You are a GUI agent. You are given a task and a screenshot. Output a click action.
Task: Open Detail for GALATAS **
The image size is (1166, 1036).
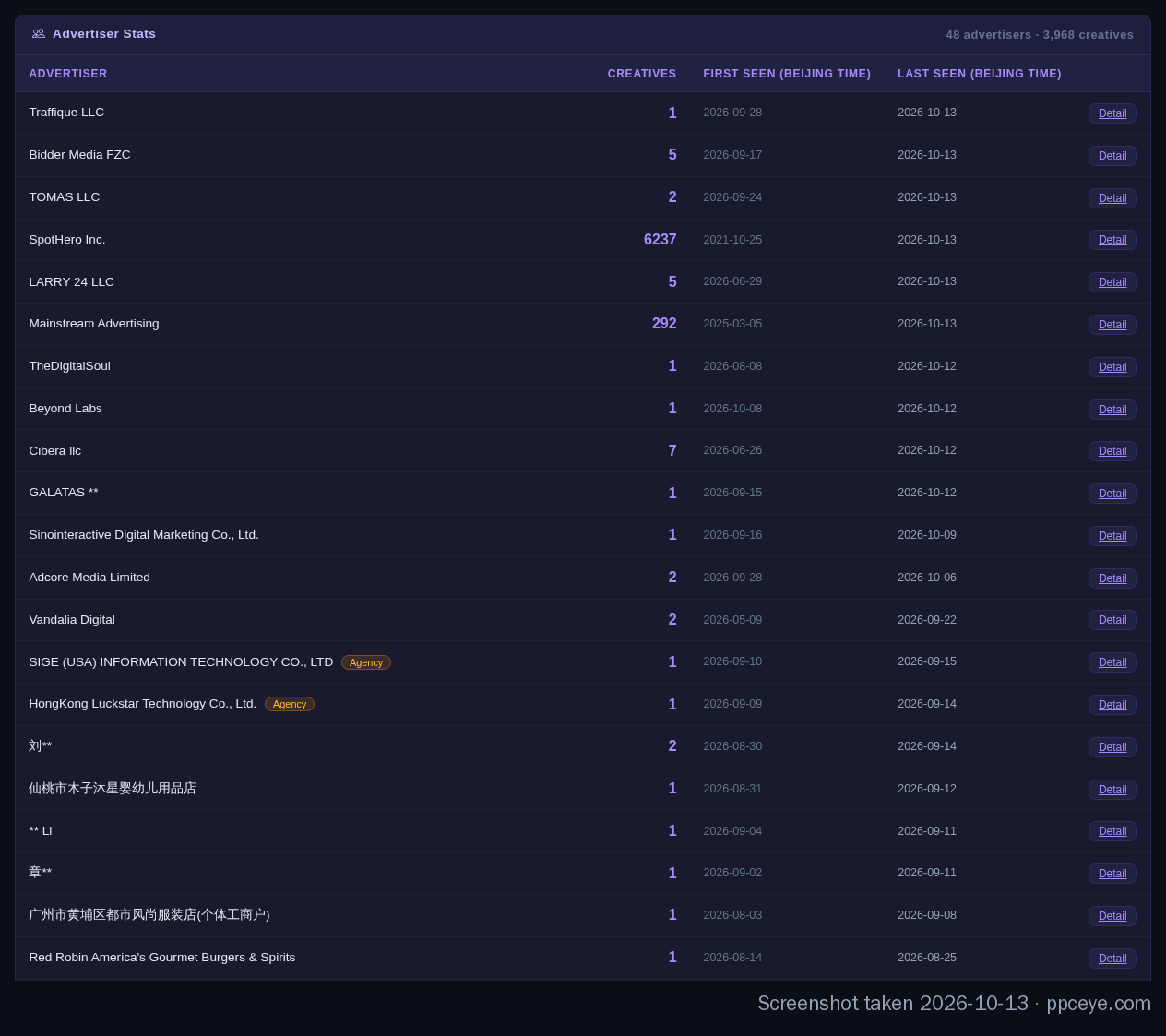click(1112, 494)
